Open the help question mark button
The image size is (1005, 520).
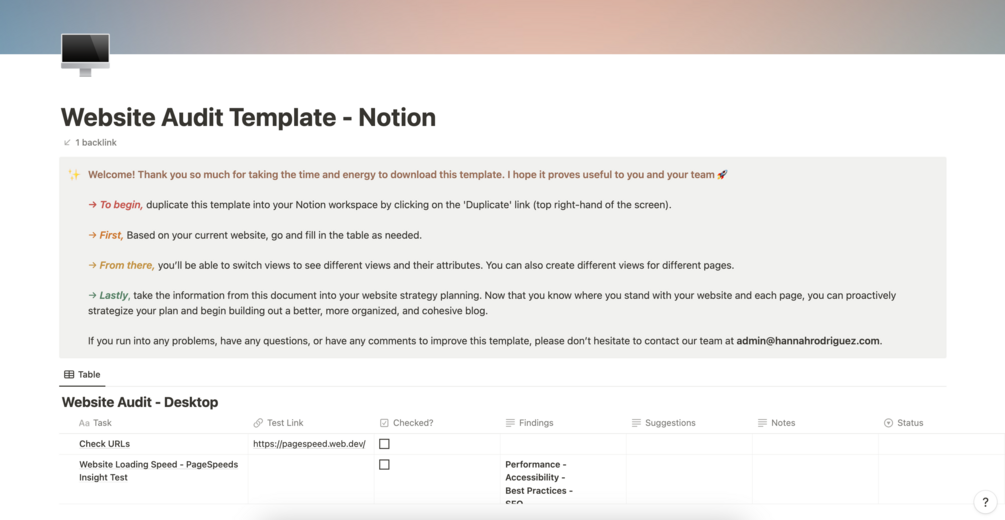985,502
